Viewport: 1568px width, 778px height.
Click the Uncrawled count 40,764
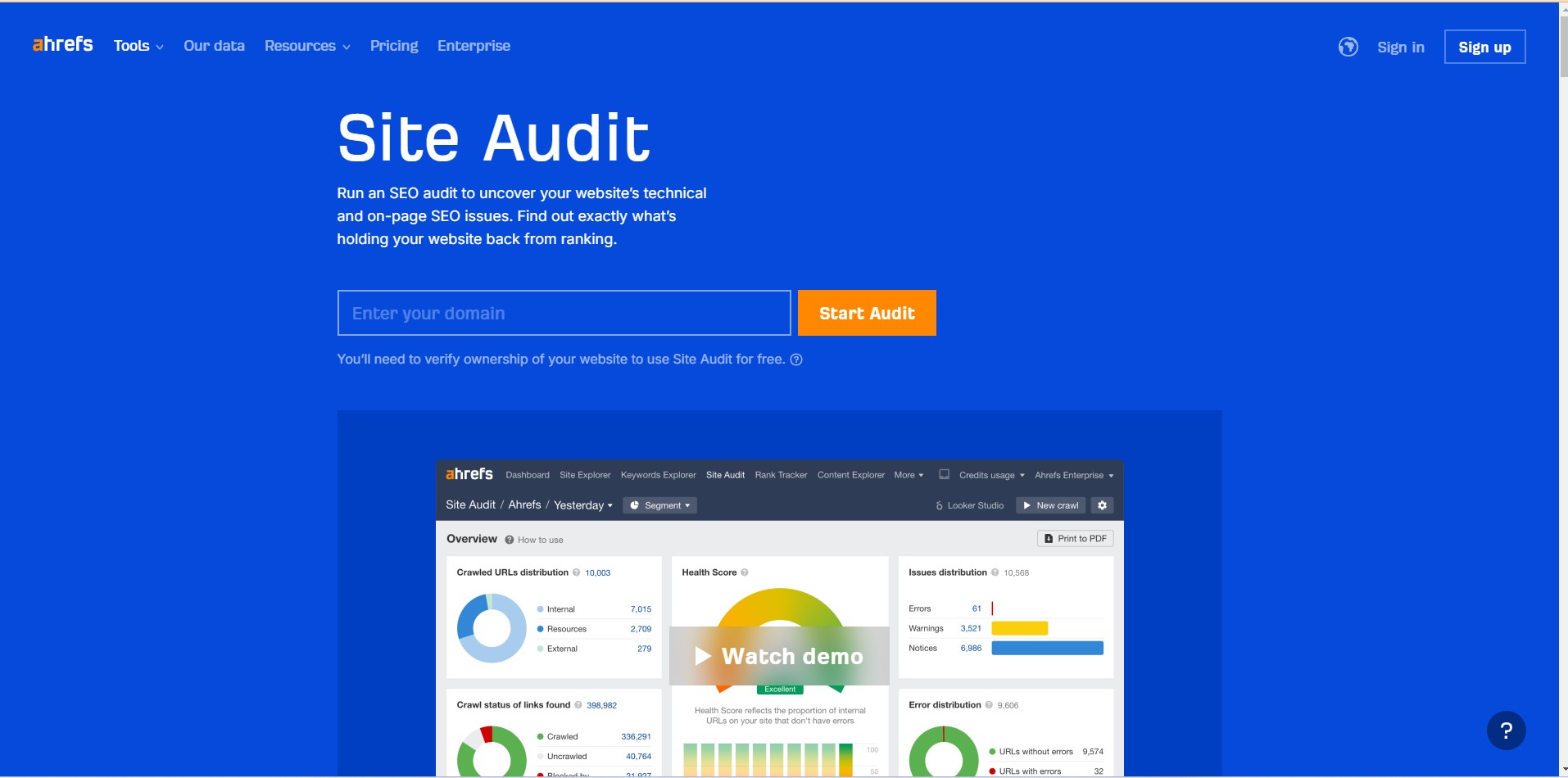(x=638, y=757)
